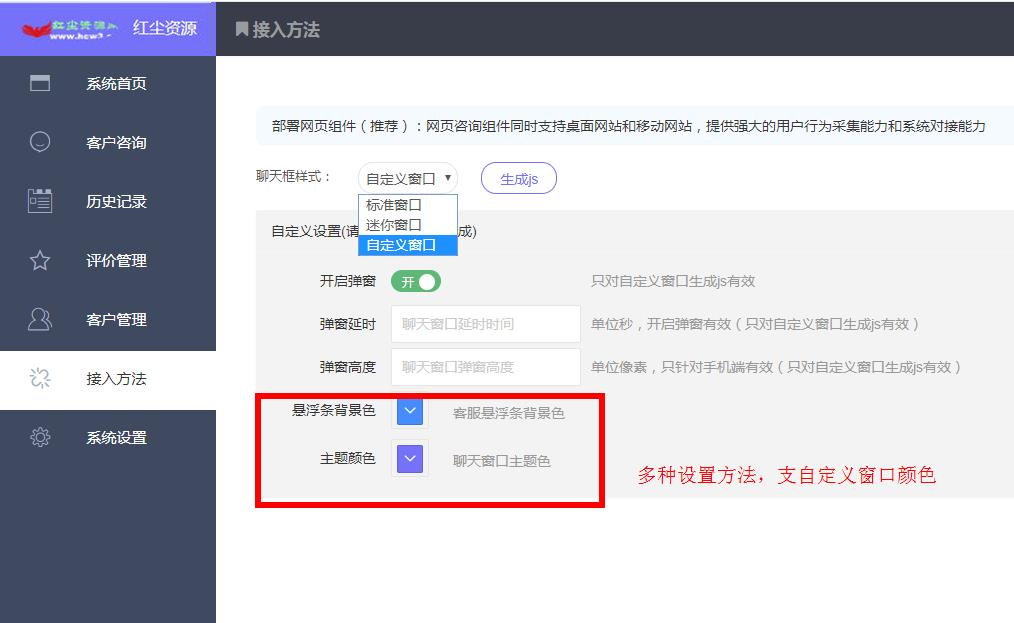Open the 主题颜色 color picker
Viewport: 1014px width, 623px height.
[409, 459]
